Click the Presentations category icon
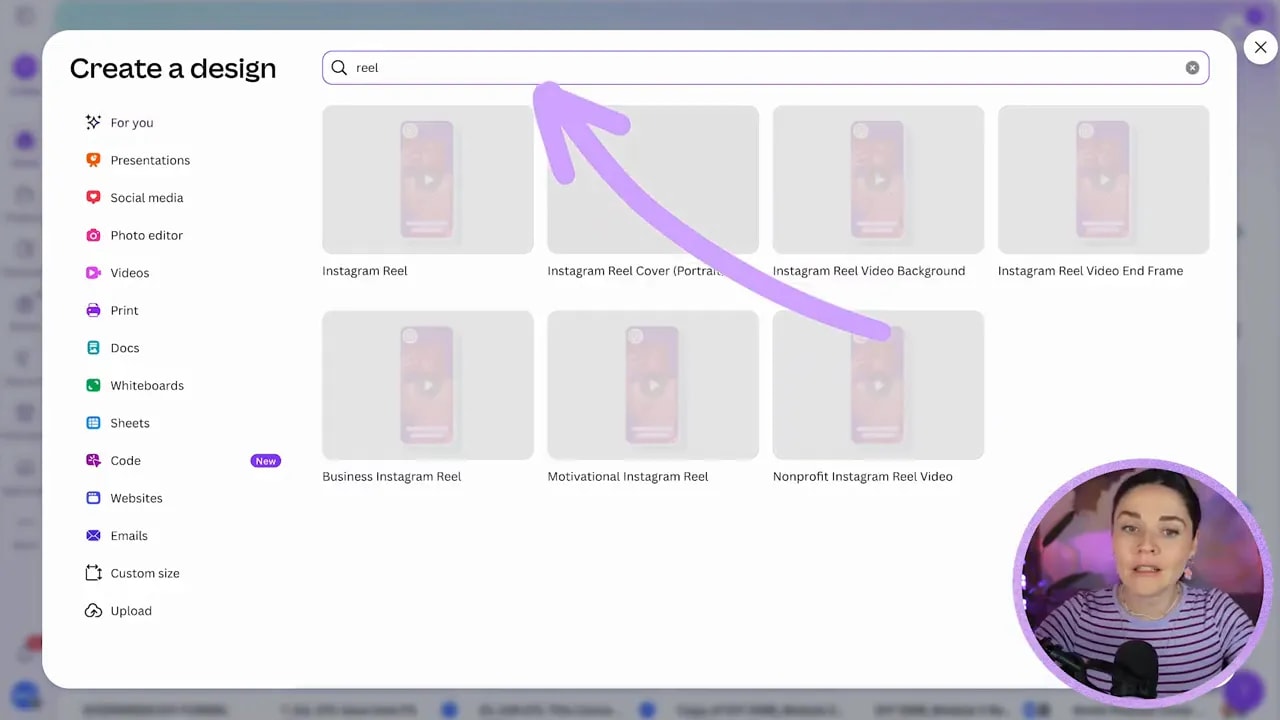The image size is (1280, 720). click(93, 160)
